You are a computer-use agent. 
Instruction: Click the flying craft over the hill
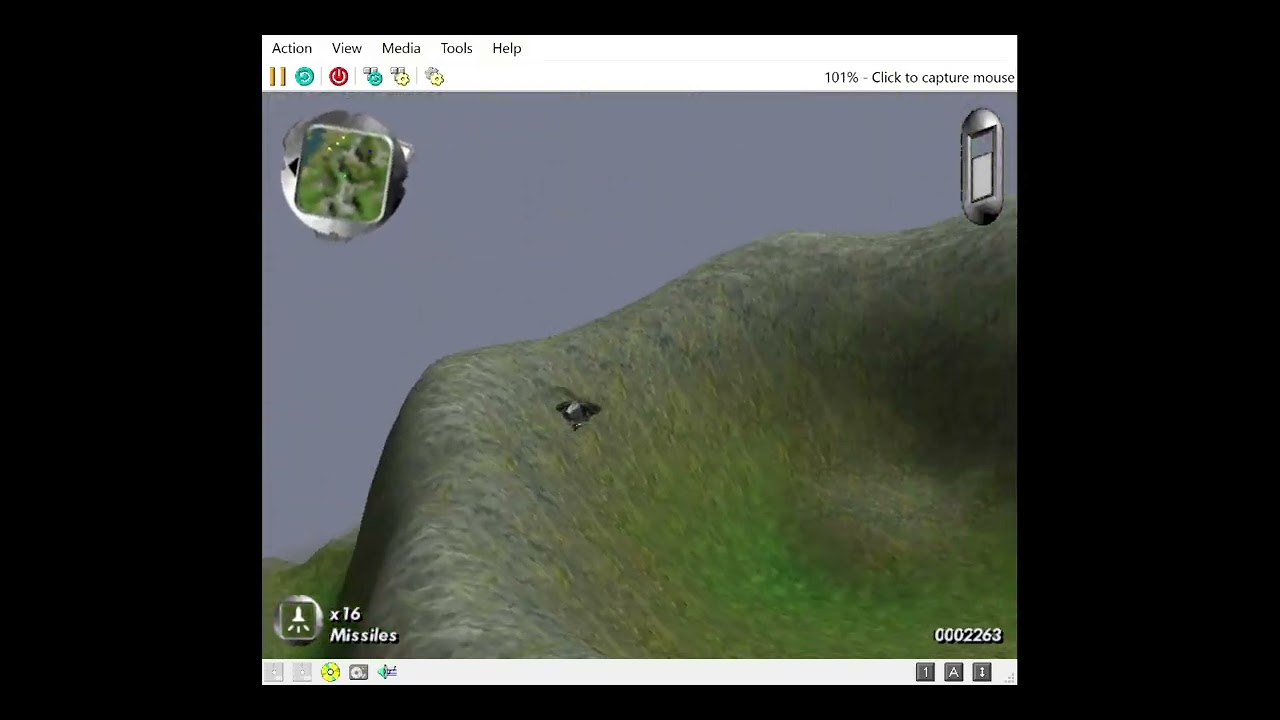pyautogui.click(x=576, y=410)
